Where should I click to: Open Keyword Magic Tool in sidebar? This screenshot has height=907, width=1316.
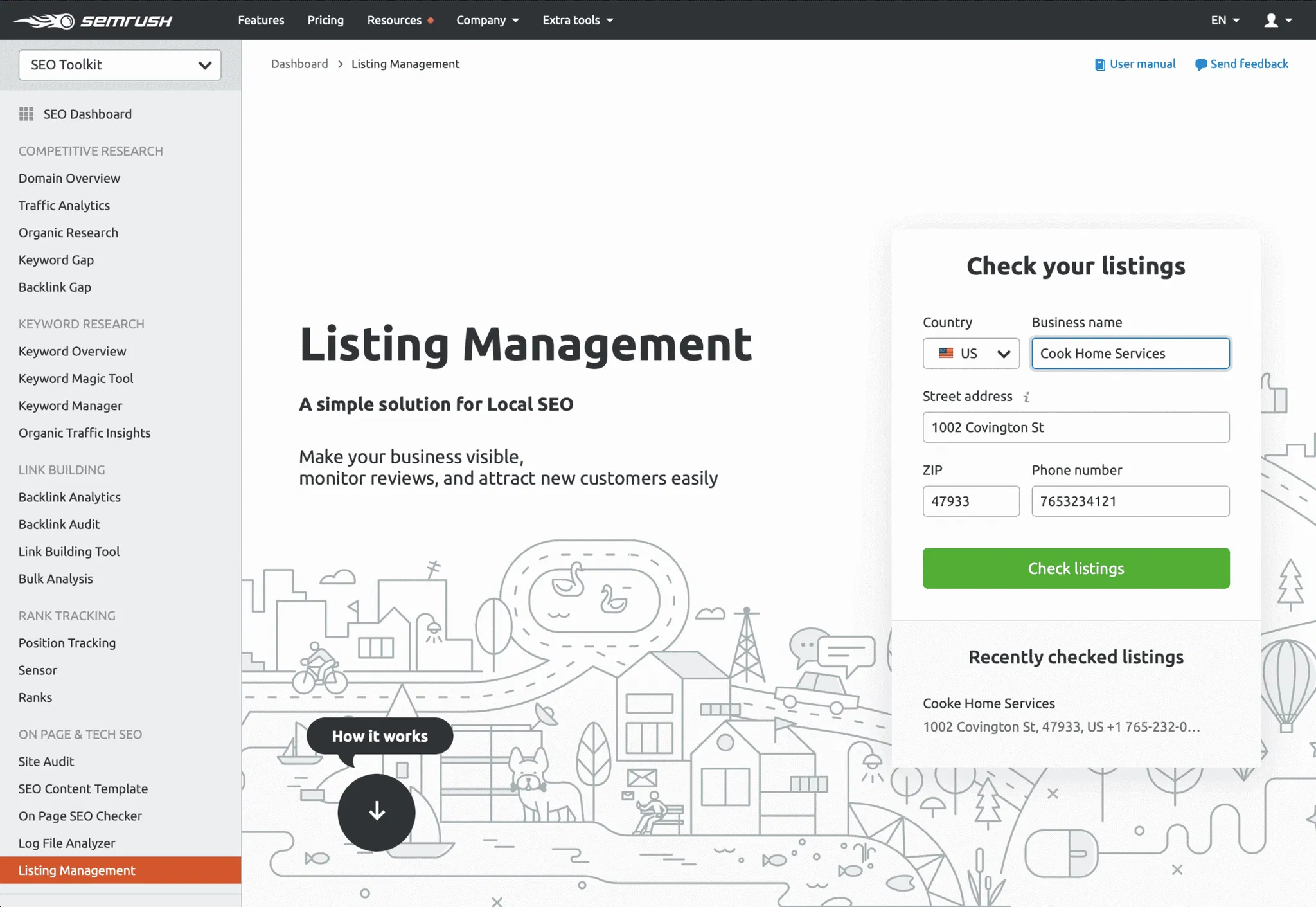76,379
